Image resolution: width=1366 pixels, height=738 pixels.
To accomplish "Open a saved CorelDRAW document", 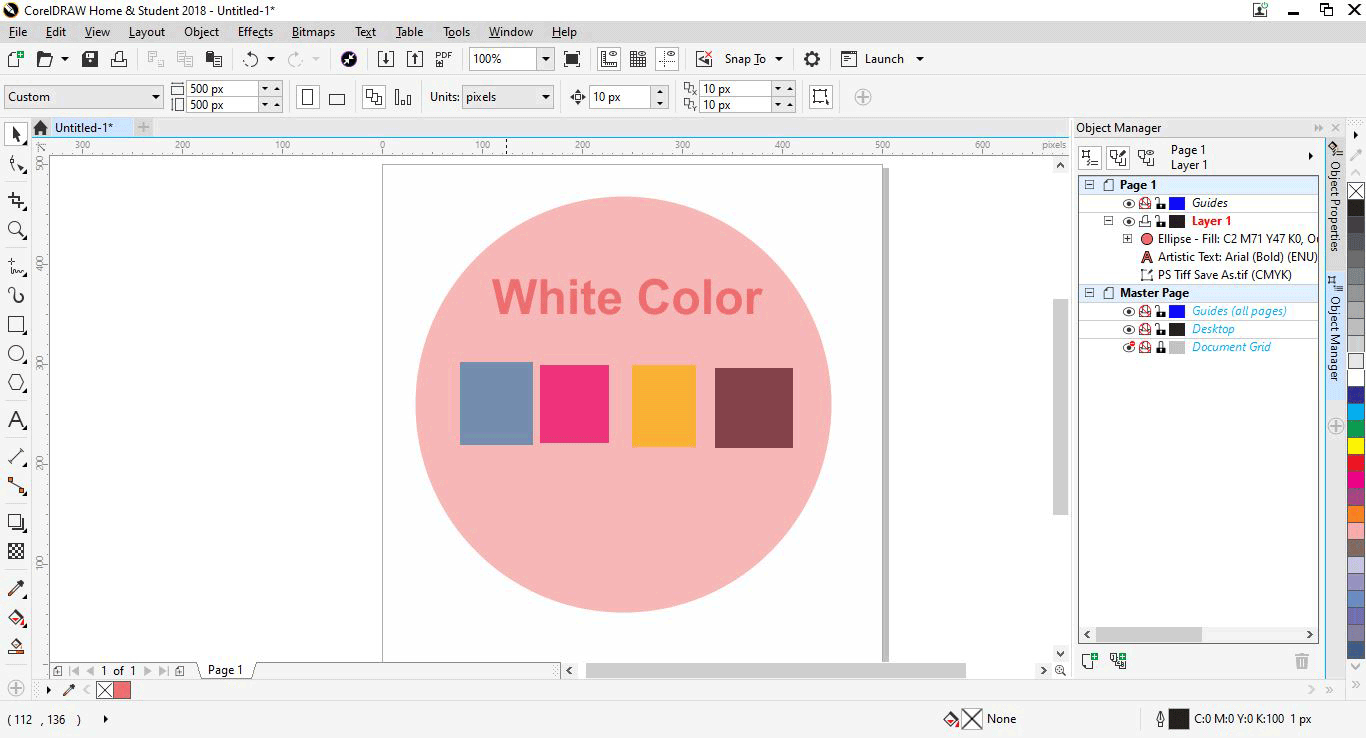I will point(47,58).
